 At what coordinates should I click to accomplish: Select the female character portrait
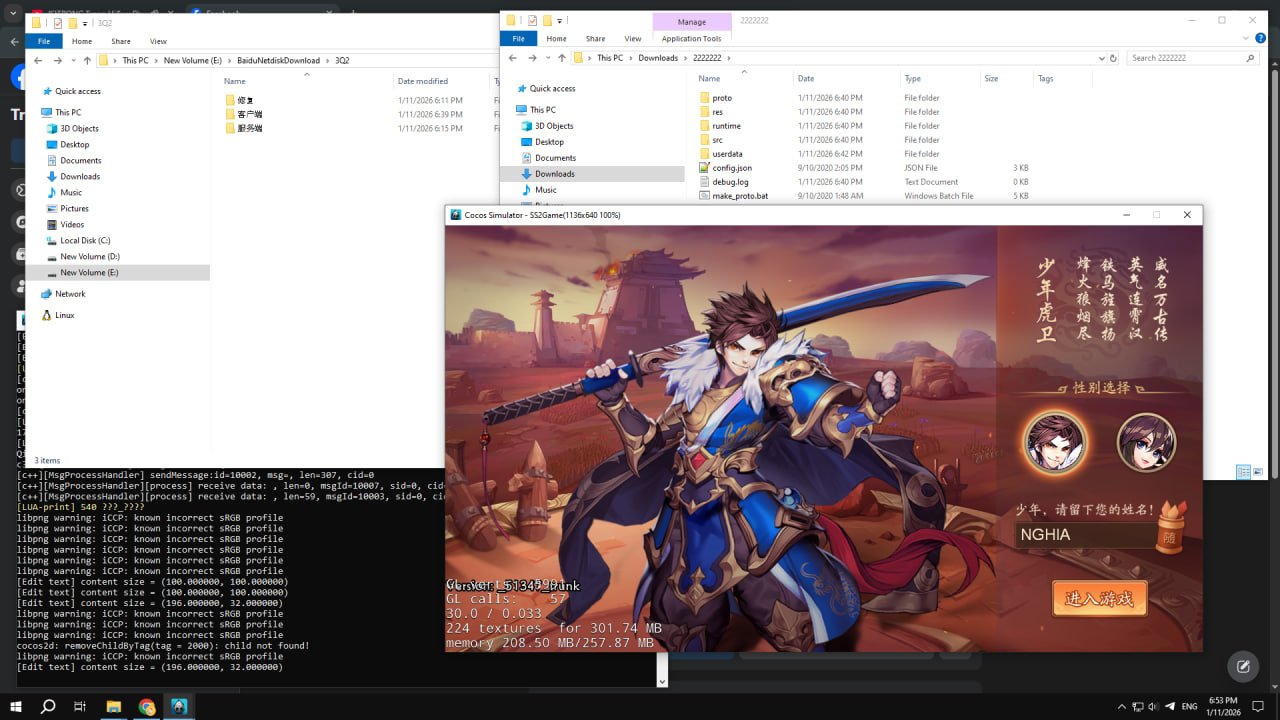click(x=1145, y=442)
